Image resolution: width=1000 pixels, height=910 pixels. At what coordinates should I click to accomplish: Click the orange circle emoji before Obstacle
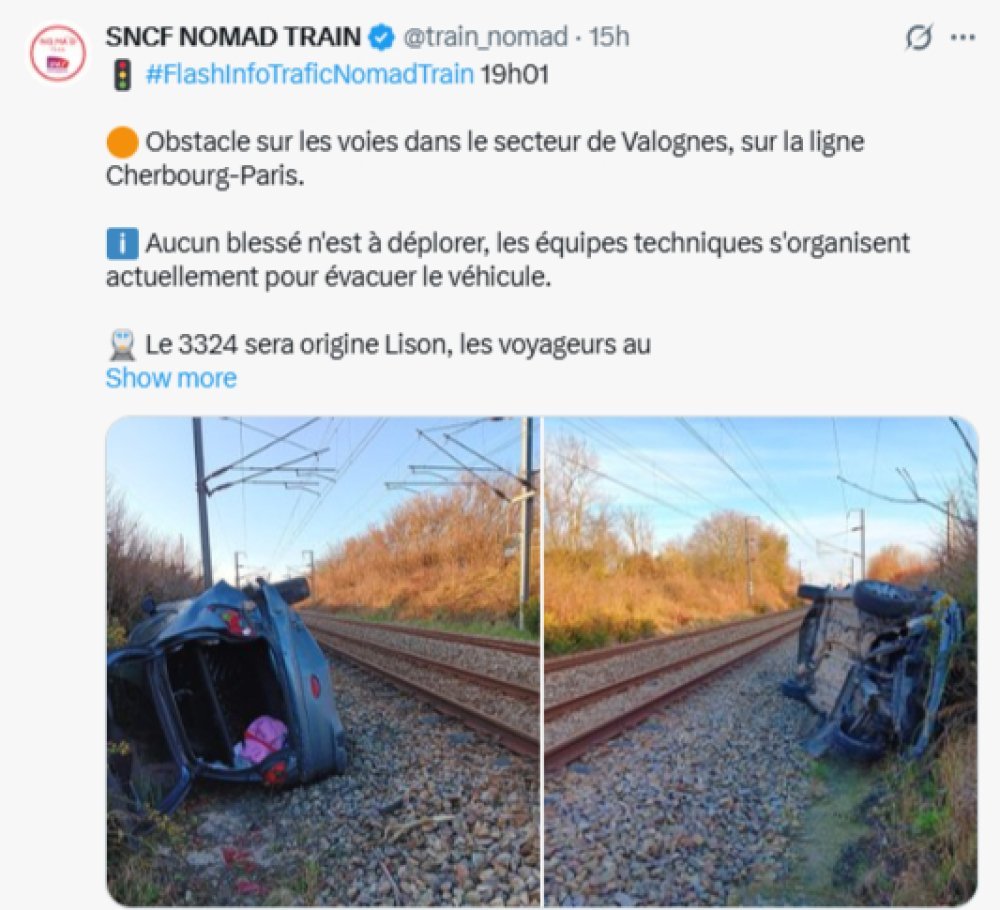tap(122, 142)
